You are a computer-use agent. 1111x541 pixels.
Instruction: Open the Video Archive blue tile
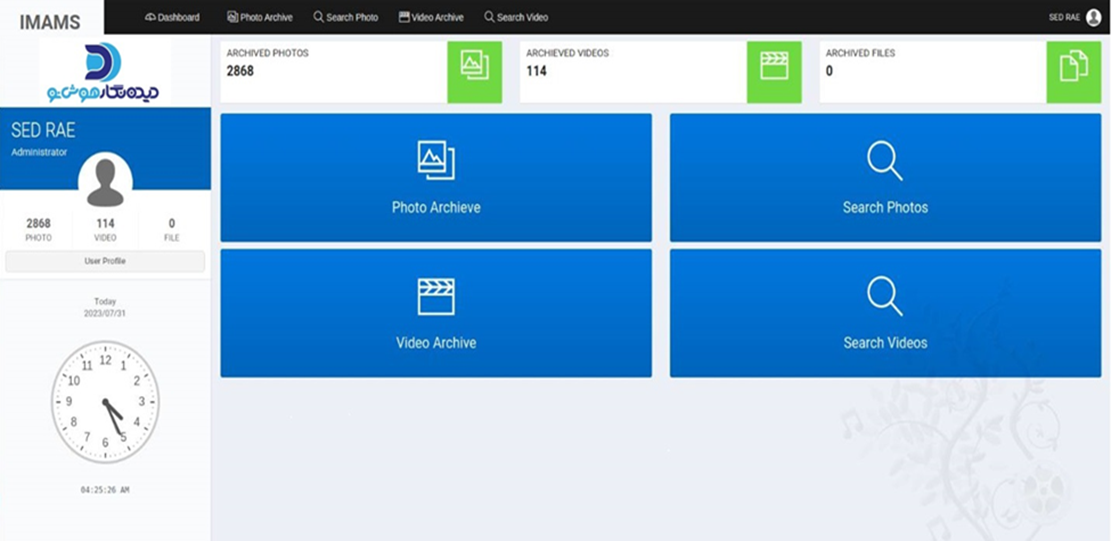pyautogui.click(x=436, y=313)
